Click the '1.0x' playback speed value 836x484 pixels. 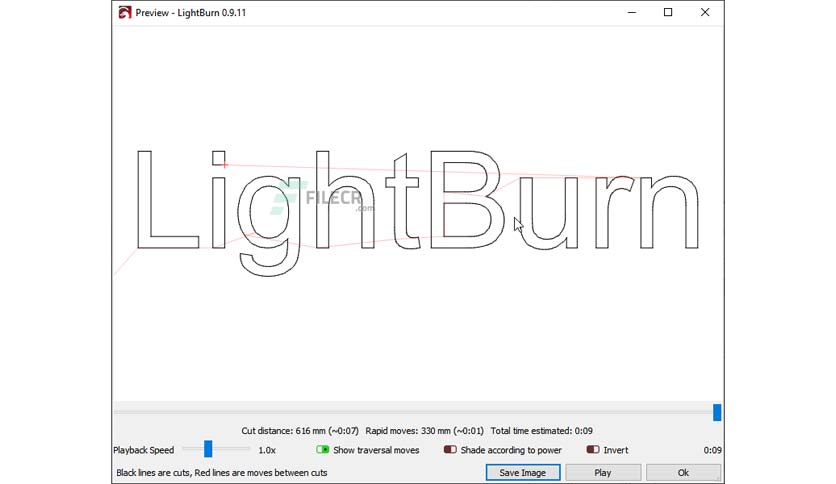(267, 450)
